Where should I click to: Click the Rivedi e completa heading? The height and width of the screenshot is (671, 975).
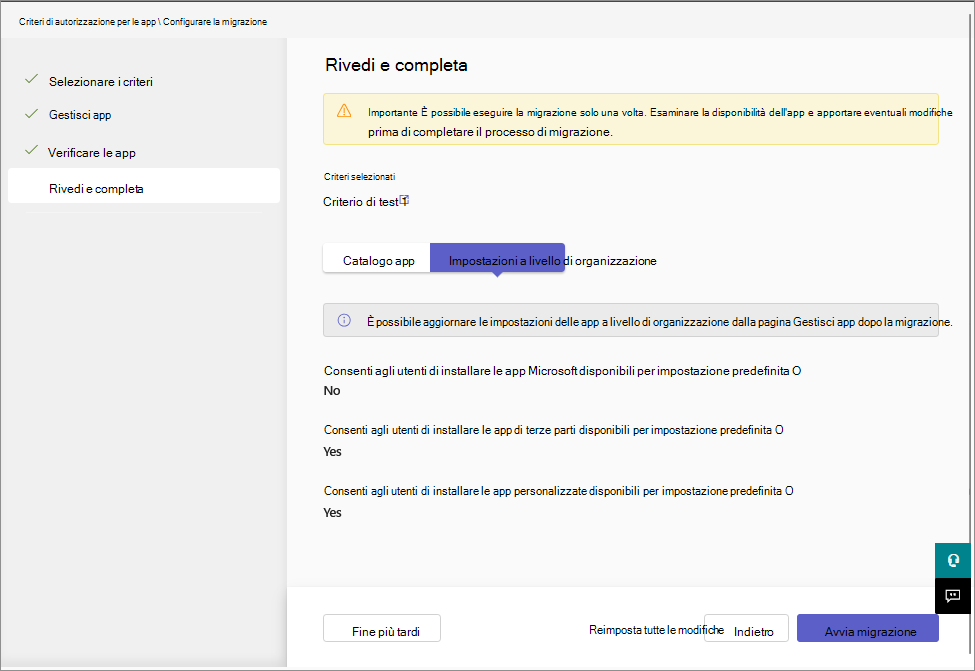coord(396,65)
